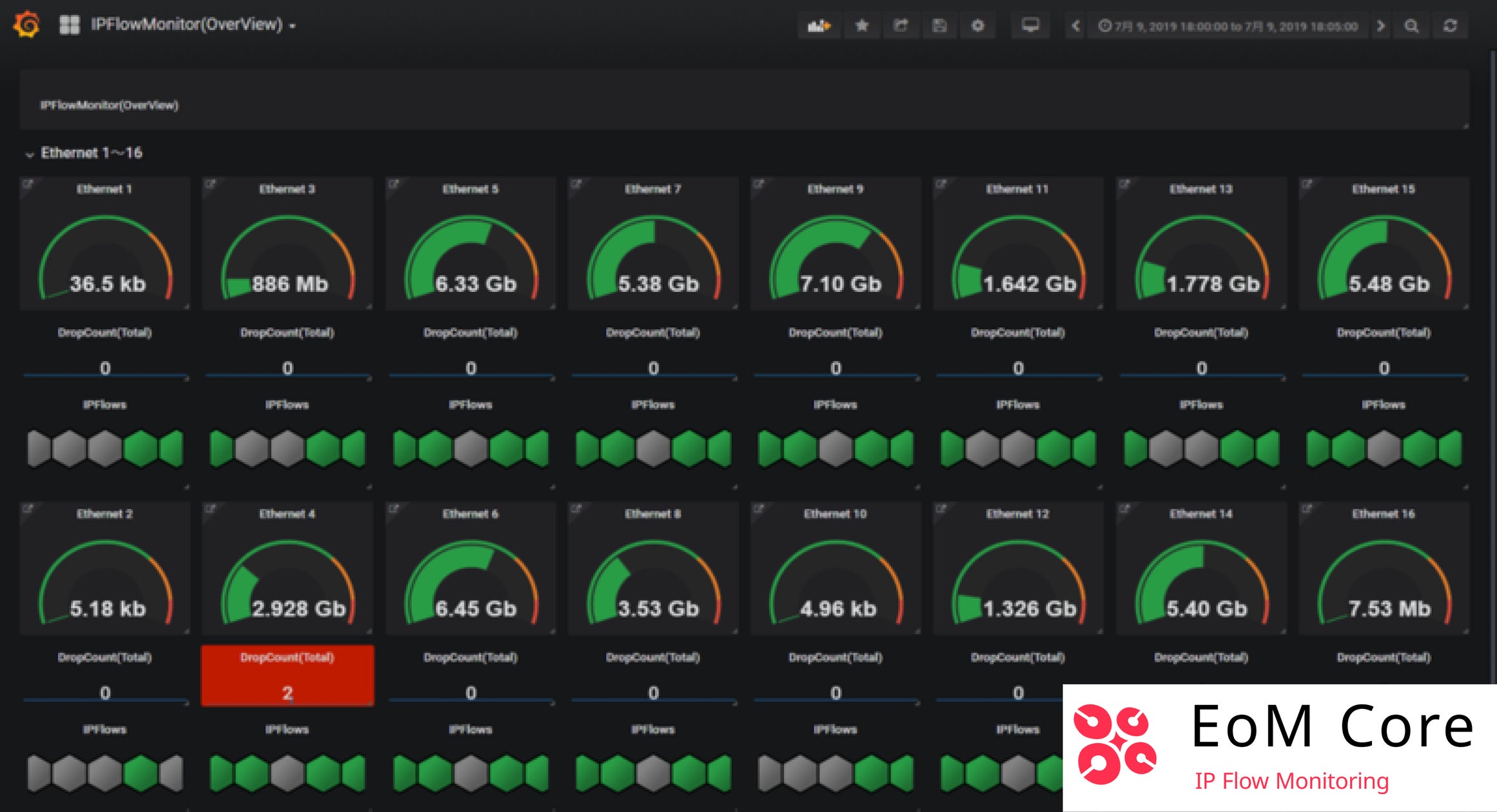Shift time range backward with left arrow
Image resolution: width=1497 pixels, height=812 pixels.
coord(1075,26)
